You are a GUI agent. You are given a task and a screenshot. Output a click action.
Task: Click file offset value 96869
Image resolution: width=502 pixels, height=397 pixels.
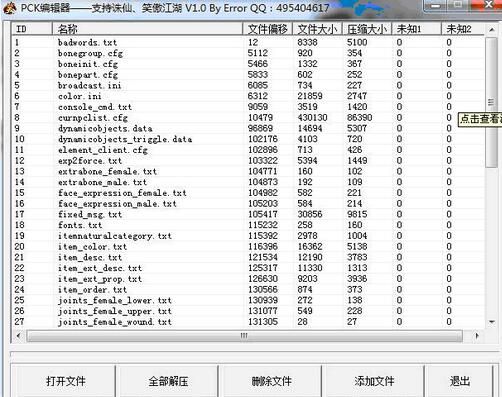tap(260, 128)
